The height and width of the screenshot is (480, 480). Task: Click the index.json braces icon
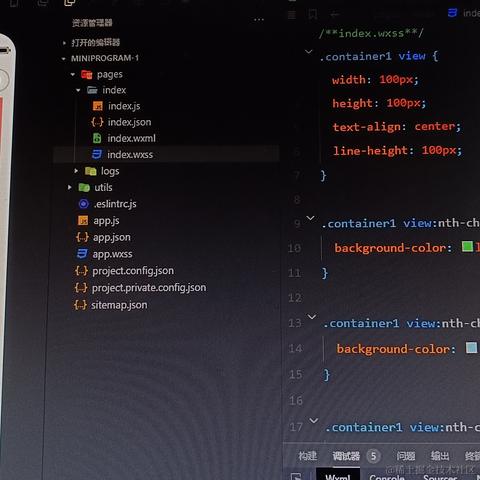tap(97, 122)
